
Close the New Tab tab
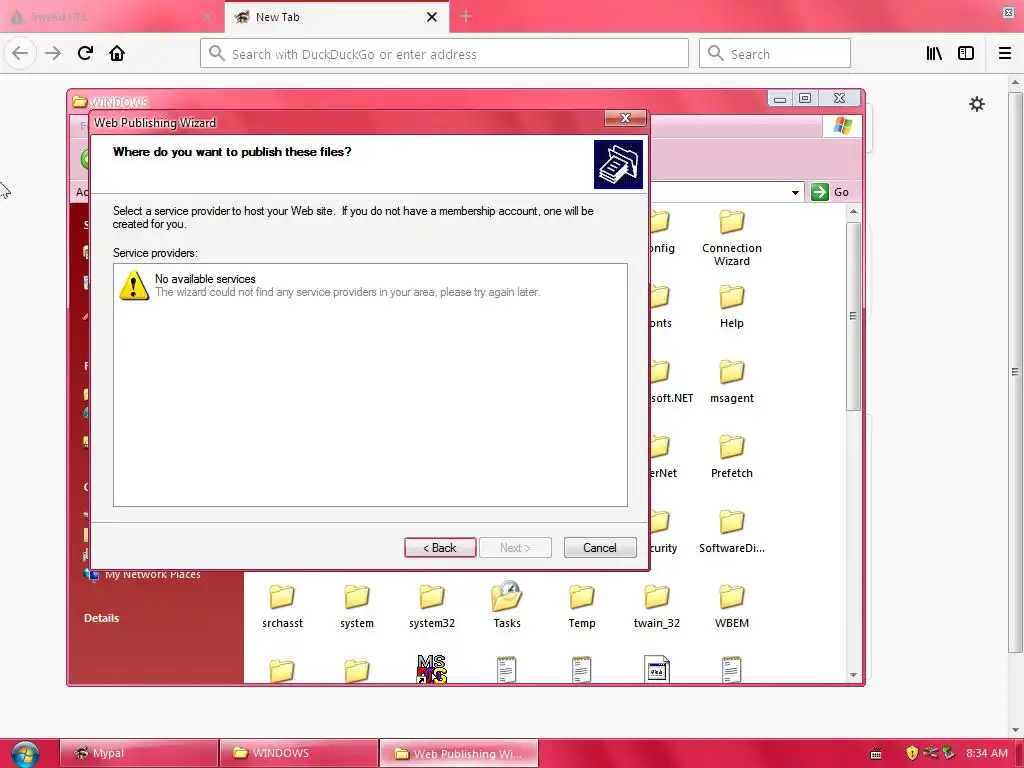point(432,17)
